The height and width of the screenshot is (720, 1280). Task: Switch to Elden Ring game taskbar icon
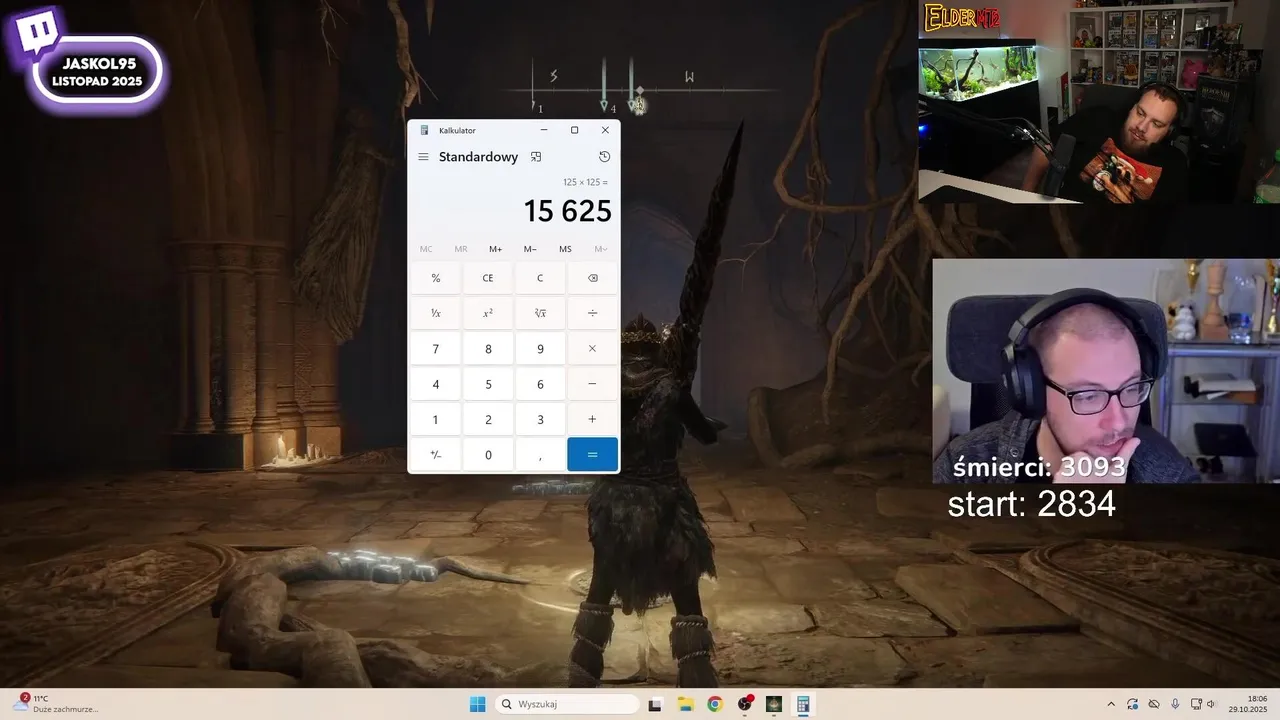(773, 704)
